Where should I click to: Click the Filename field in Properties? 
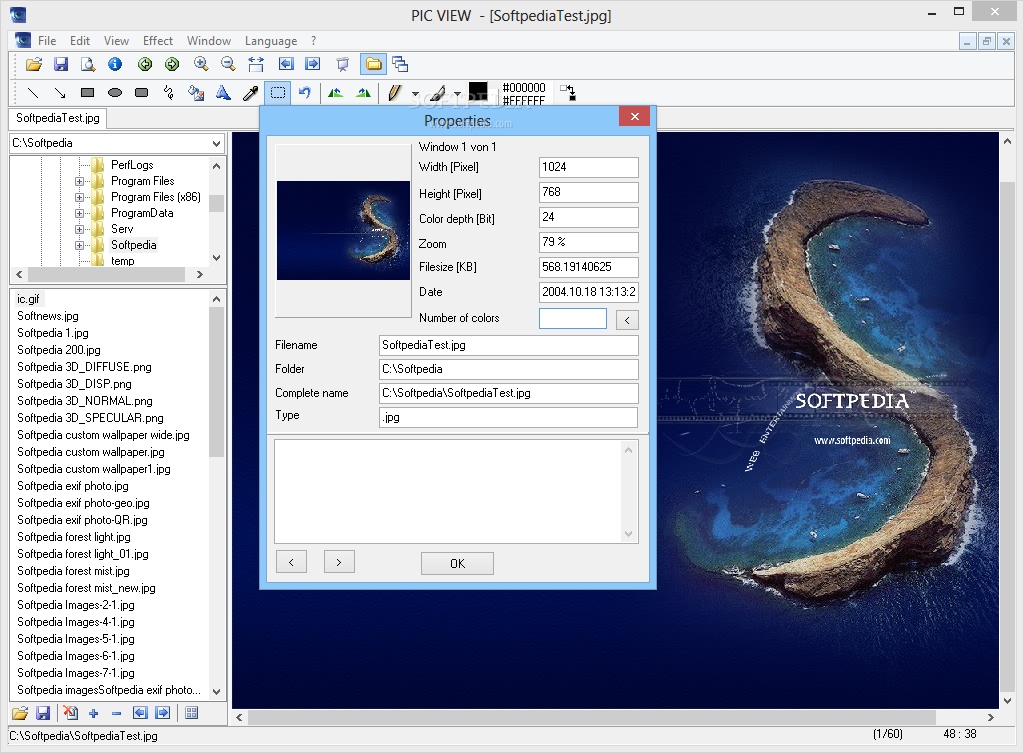[x=508, y=345]
